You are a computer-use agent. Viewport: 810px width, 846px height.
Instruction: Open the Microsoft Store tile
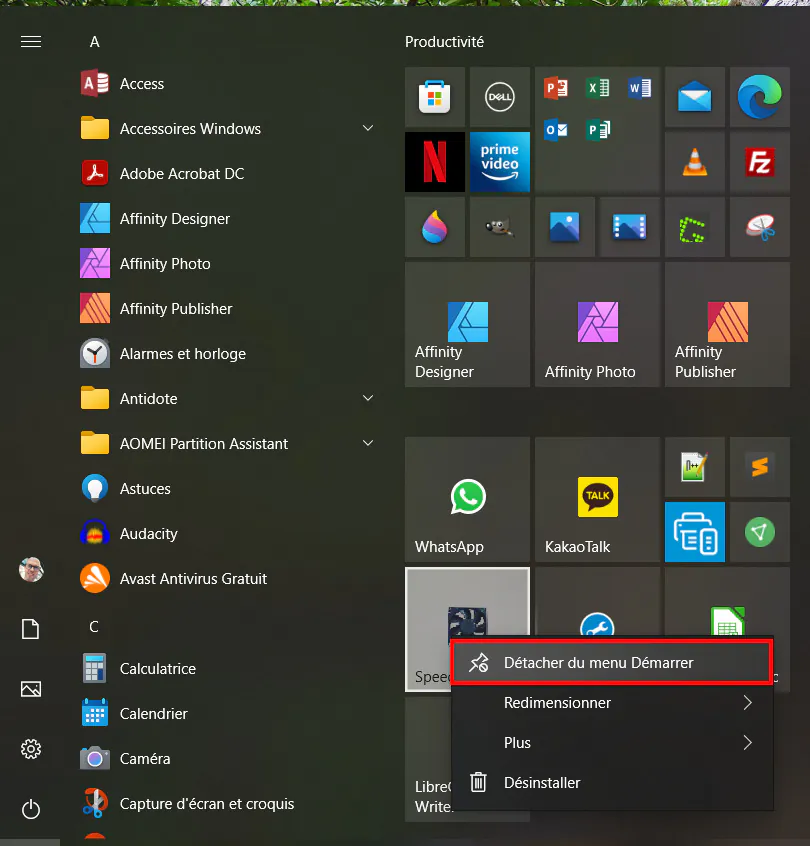(434, 97)
